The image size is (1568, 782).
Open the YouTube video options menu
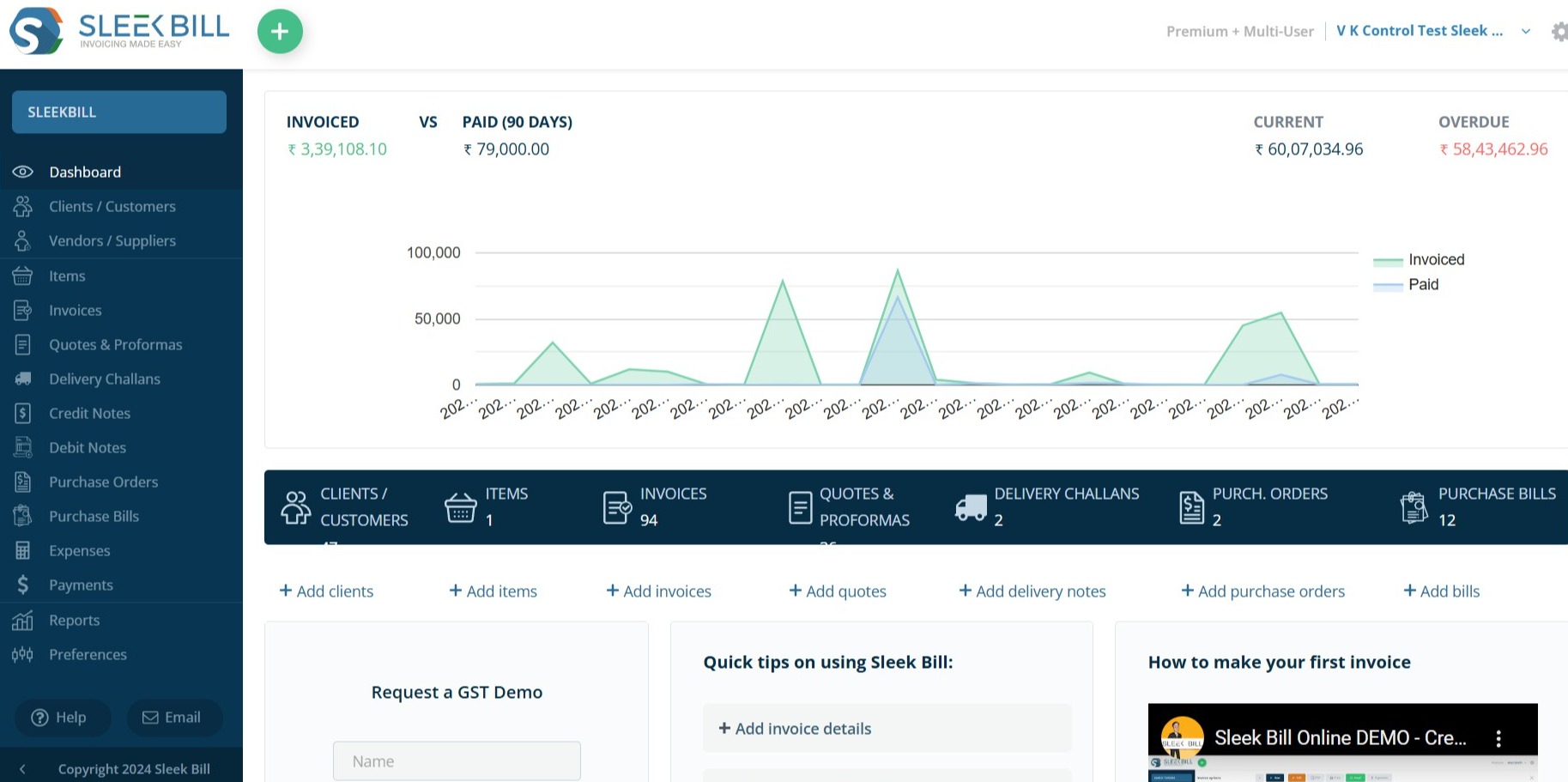pos(1498,738)
